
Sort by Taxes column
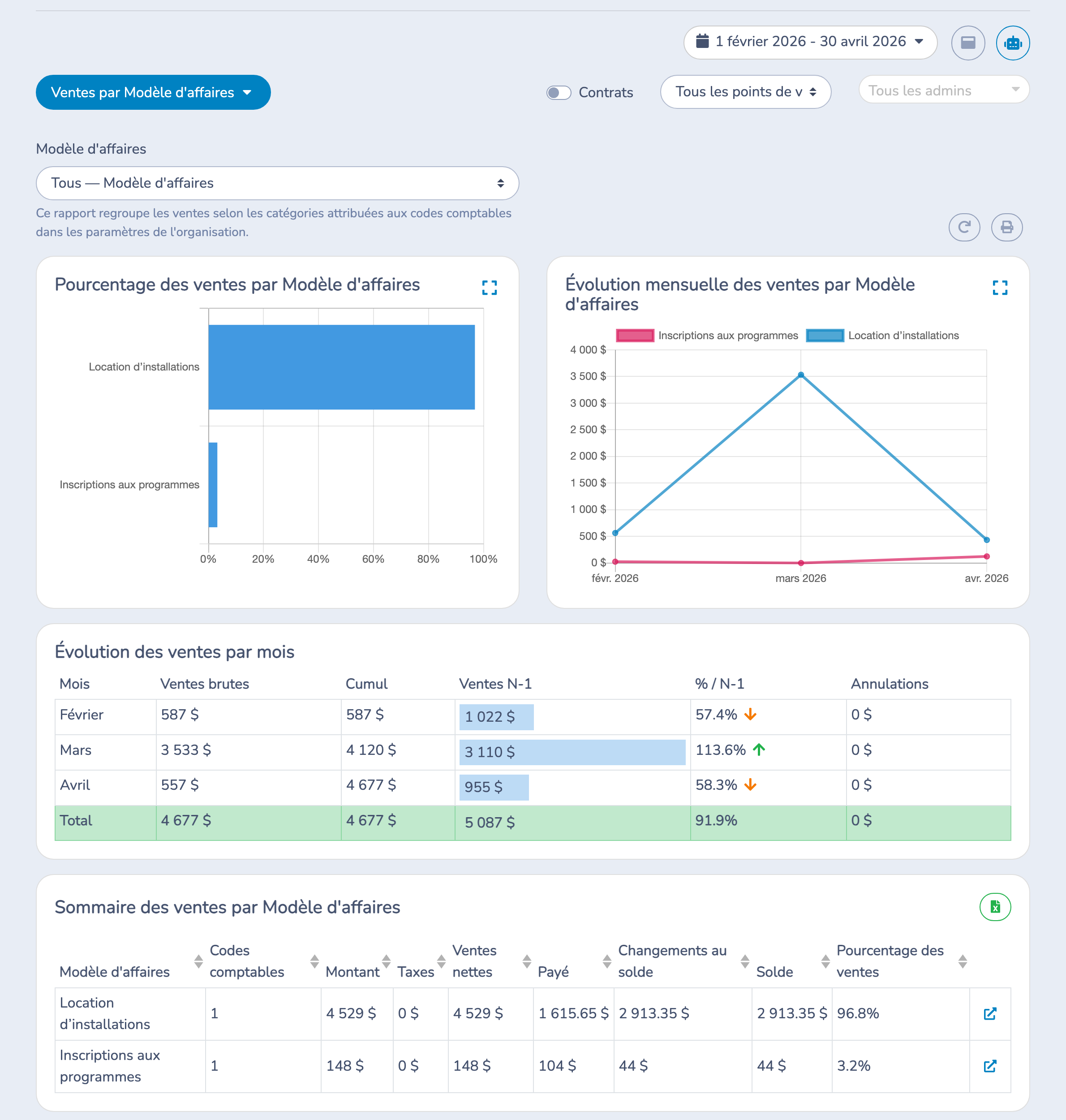442,961
